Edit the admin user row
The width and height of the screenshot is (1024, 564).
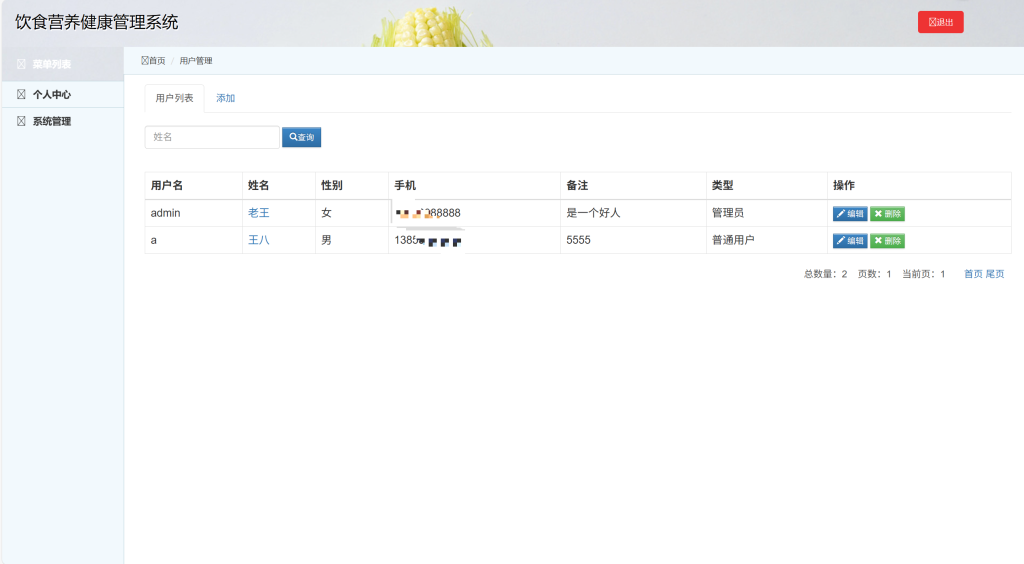pos(850,213)
